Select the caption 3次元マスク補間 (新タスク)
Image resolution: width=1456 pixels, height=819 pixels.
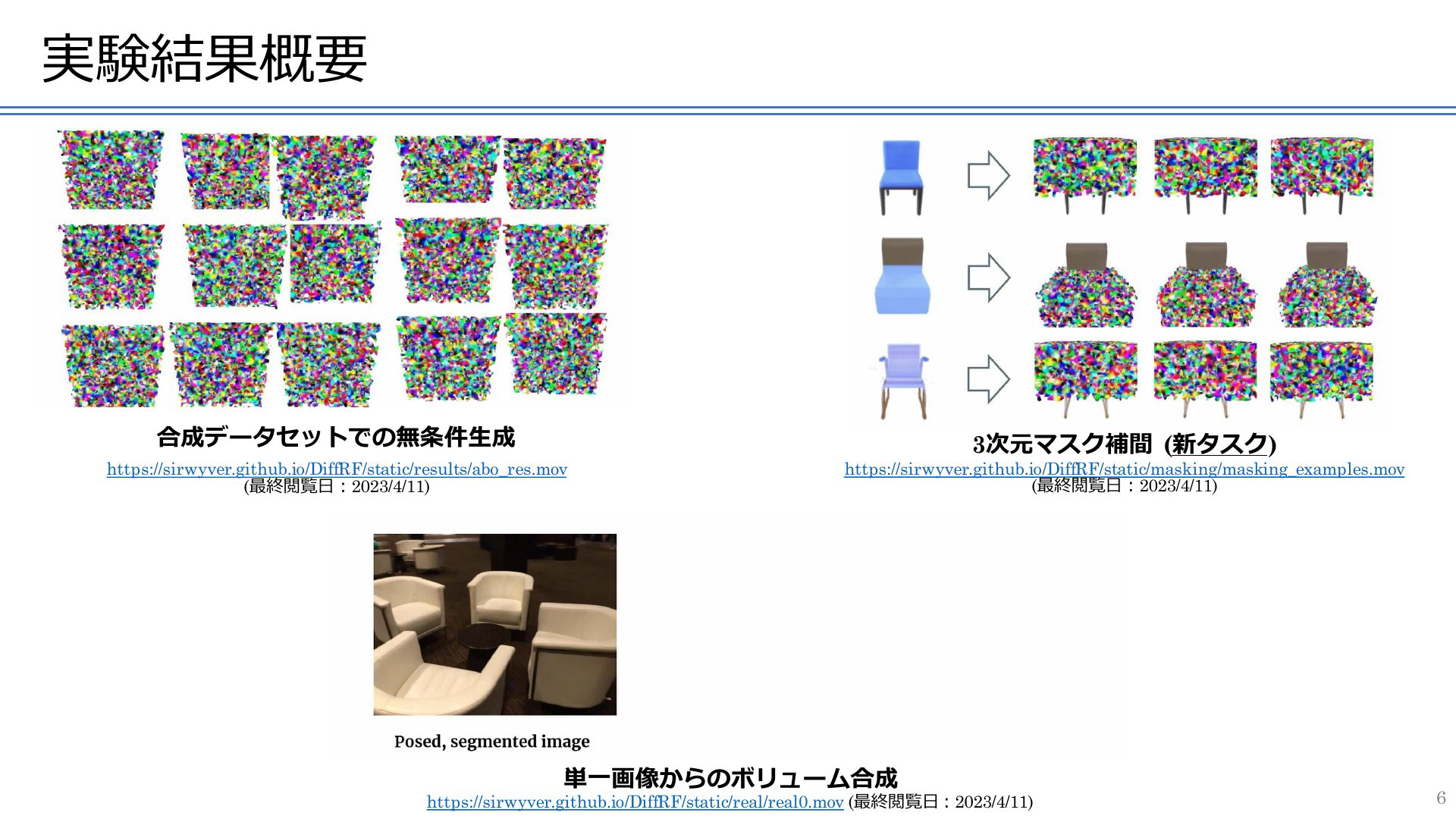click(x=1125, y=444)
